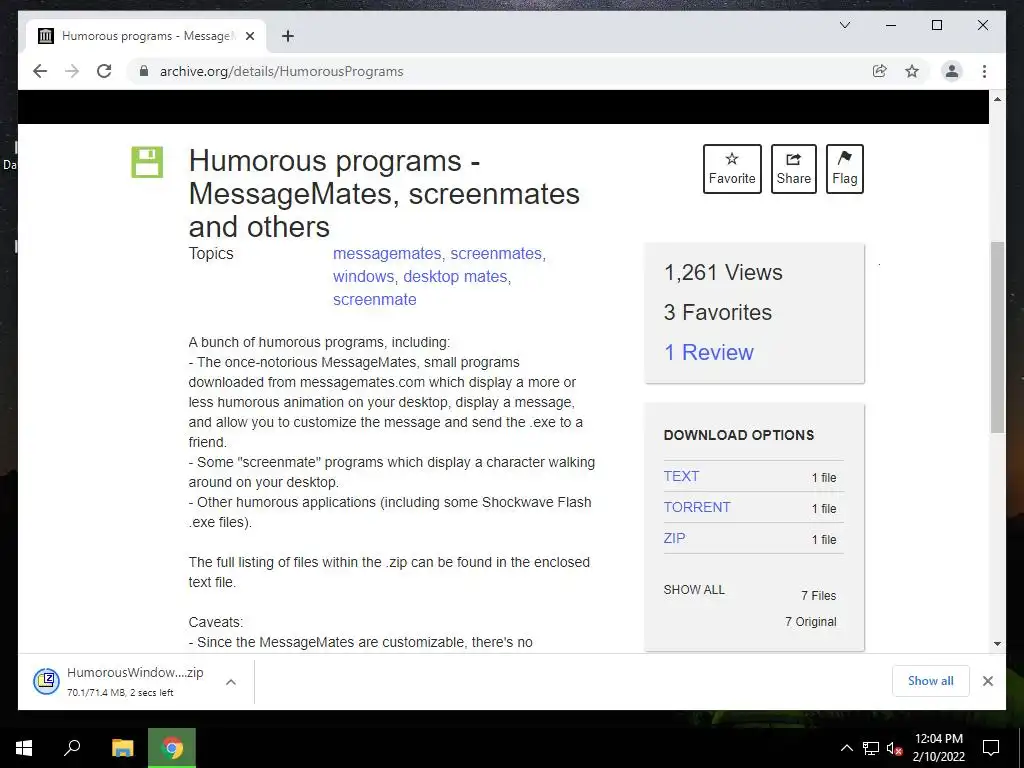Image resolution: width=1024 pixels, height=768 pixels.
Task: Click the network tray icon
Action: 871,748
